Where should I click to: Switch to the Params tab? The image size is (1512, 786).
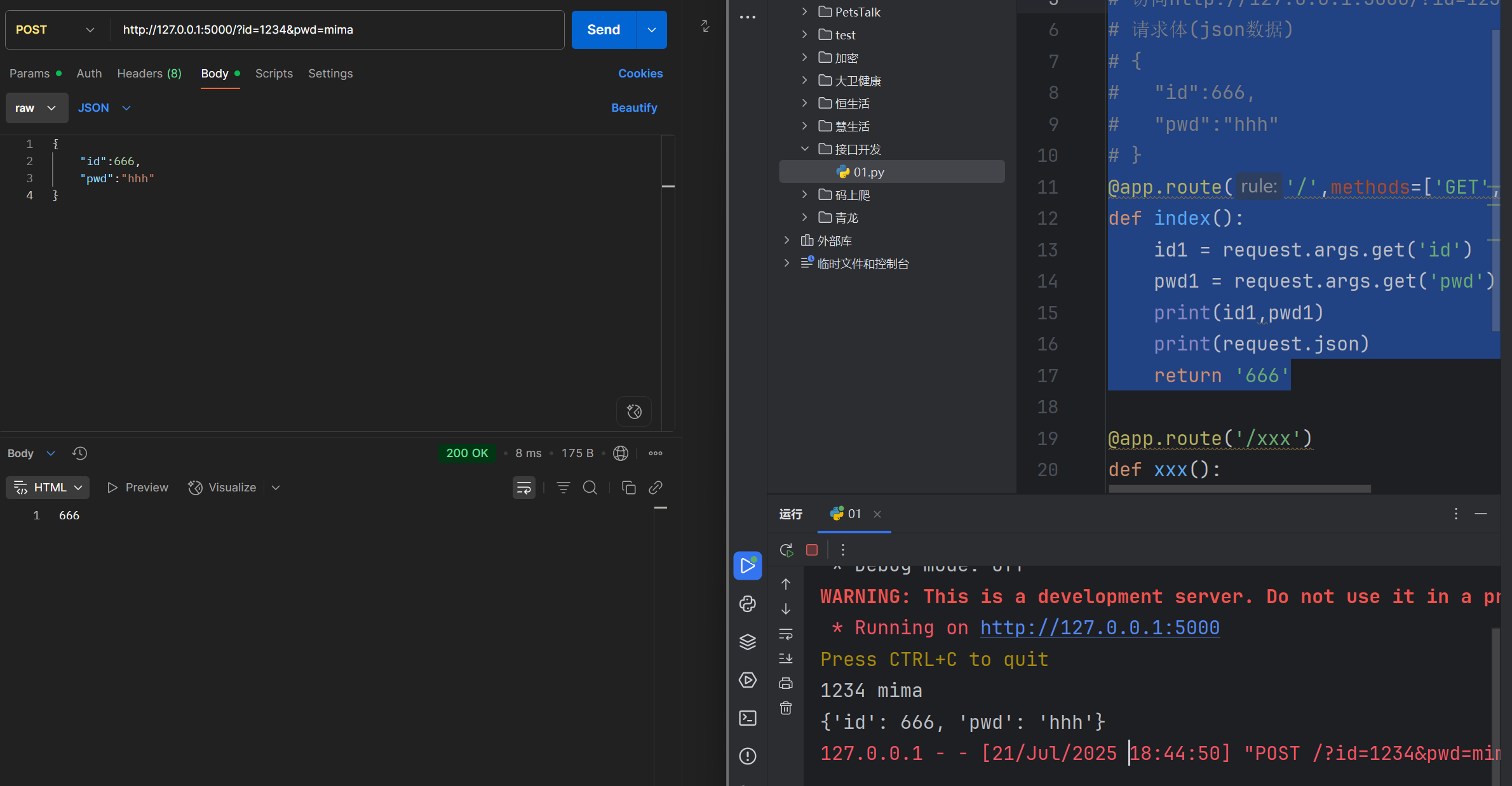click(36, 74)
